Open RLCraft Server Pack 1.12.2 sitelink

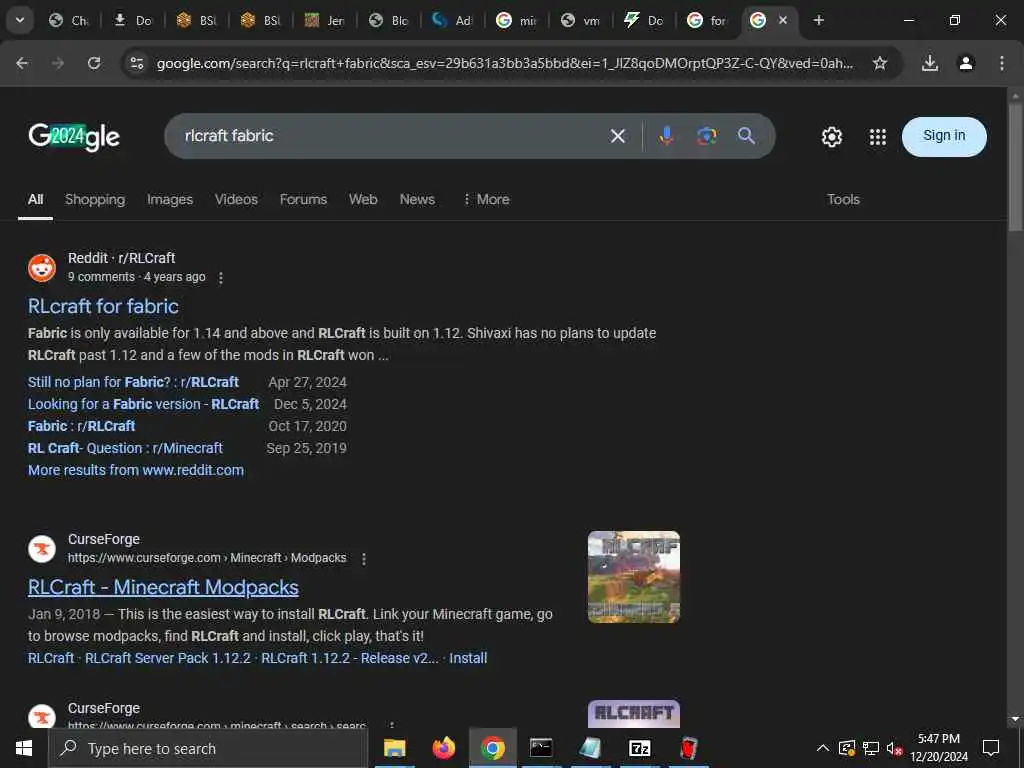point(168,658)
